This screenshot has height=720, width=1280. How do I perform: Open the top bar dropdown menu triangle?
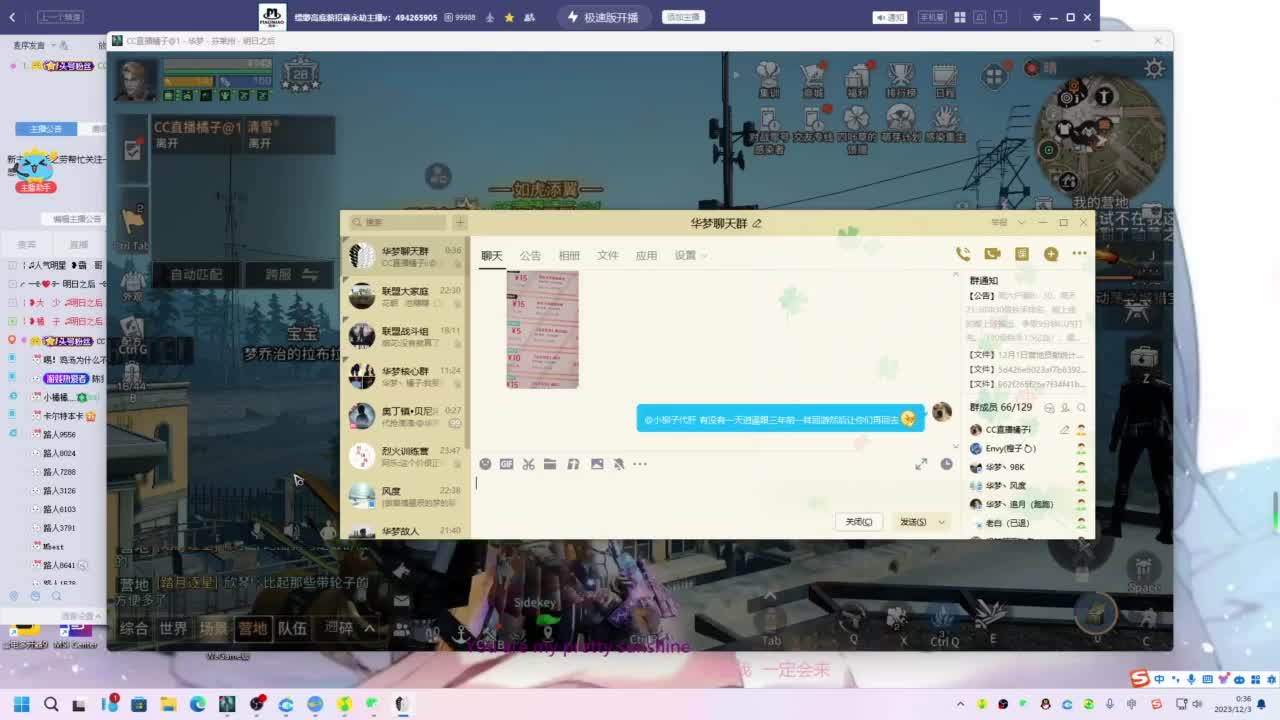click(1037, 17)
